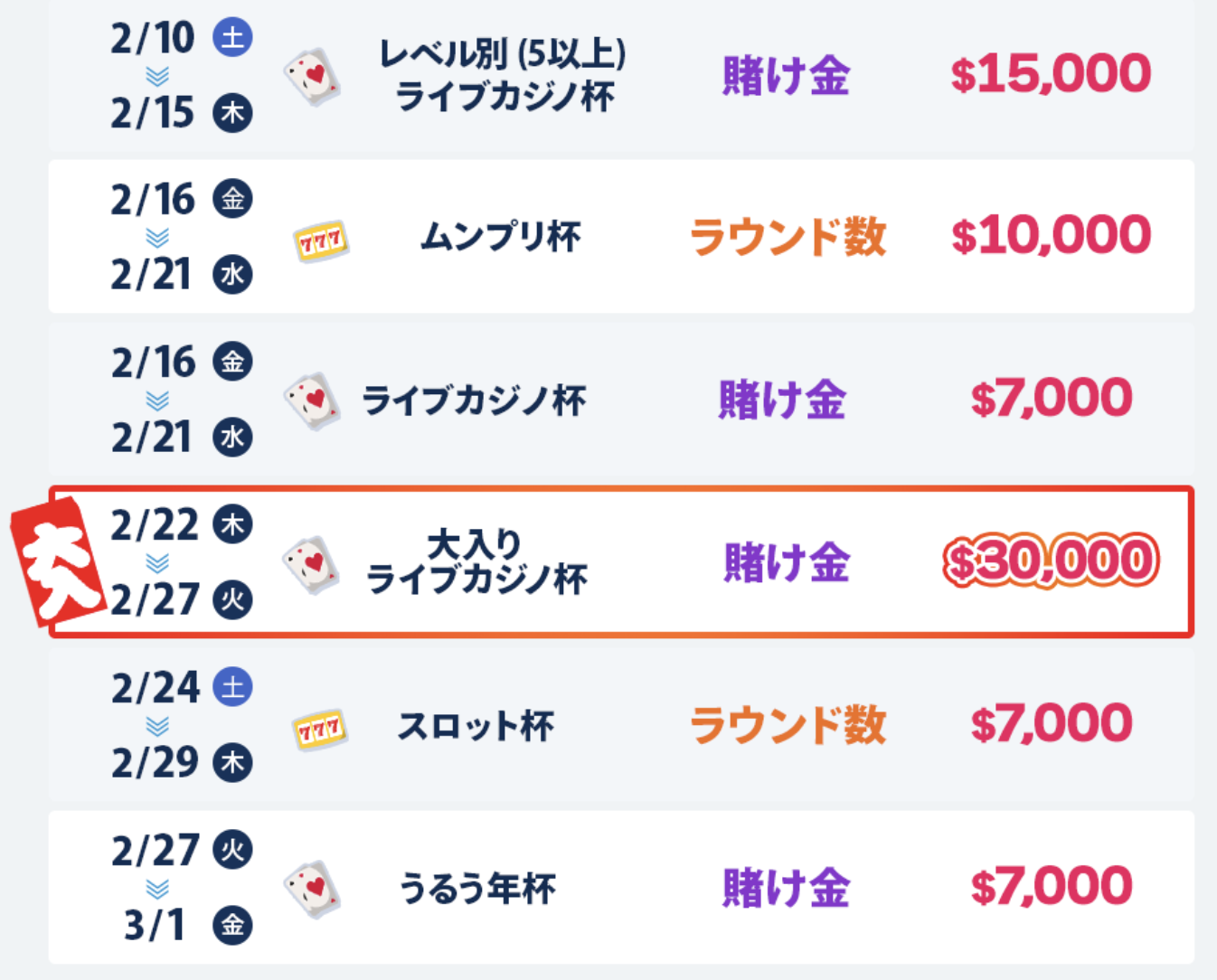
Task: Open the うるう年杯 tournament title
Action: [x=476, y=888]
